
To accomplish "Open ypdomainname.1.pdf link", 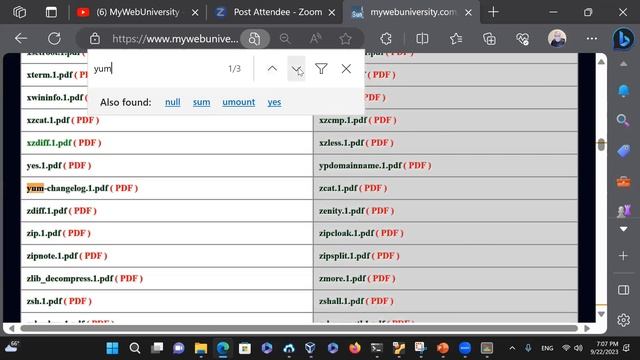I will point(360,165).
